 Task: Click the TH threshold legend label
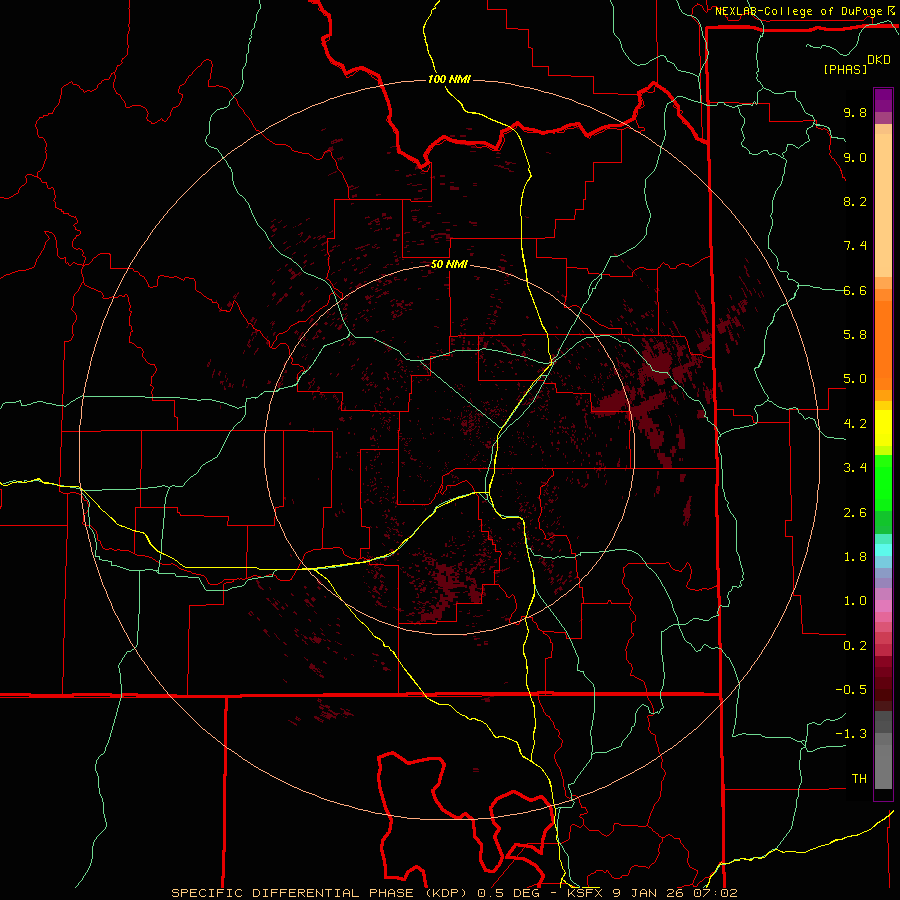pos(859,779)
